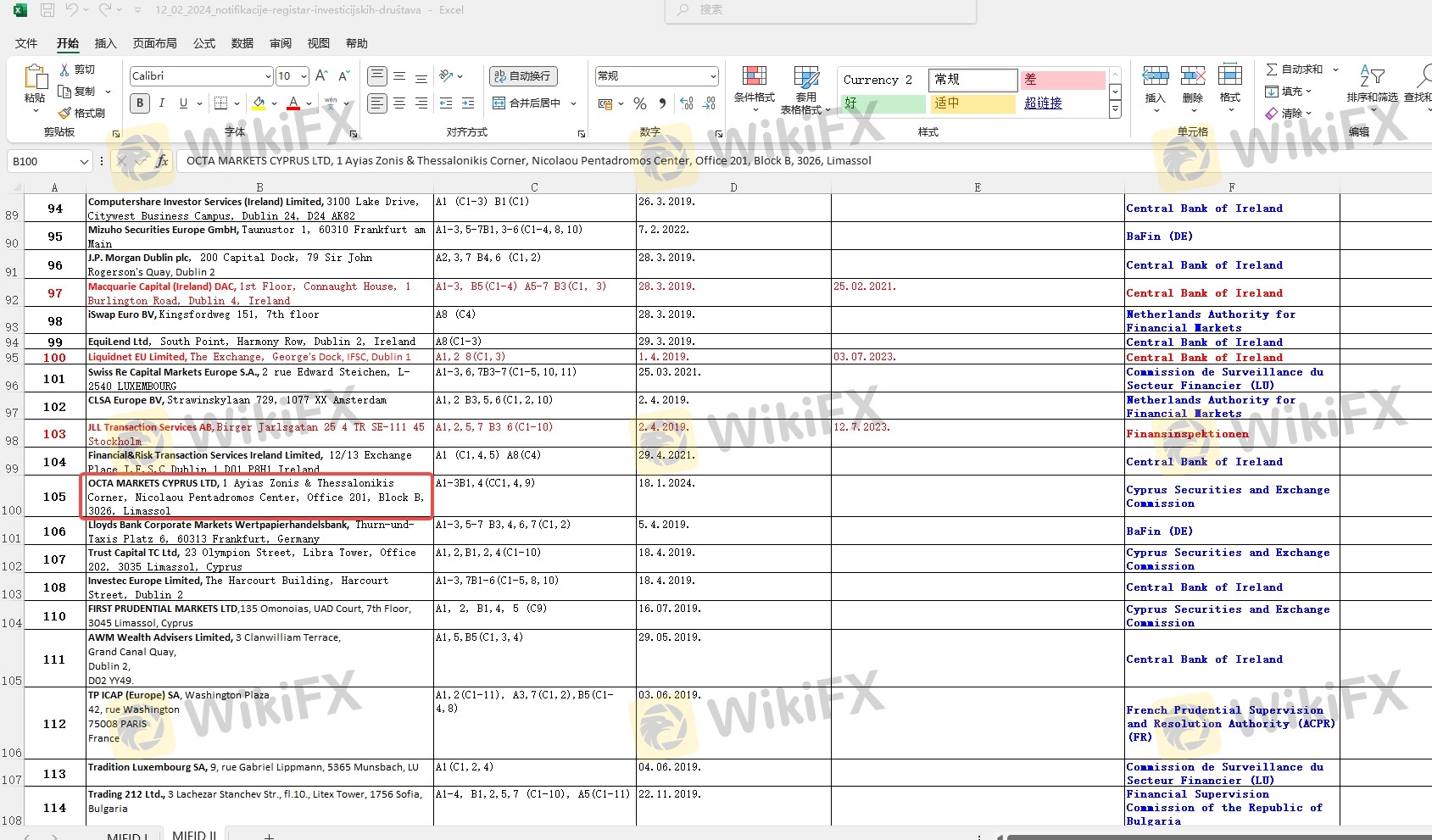Click the Insert Function fx icon
The width and height of the screenshot is (1432, 840).
pos(162,161)
